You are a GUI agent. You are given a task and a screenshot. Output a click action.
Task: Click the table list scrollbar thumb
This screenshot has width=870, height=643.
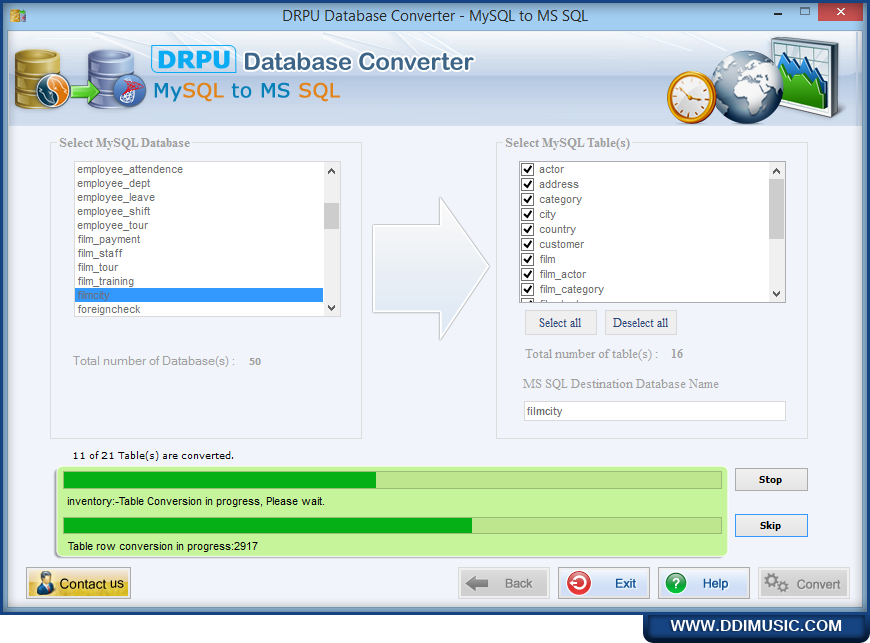(776, 209)
